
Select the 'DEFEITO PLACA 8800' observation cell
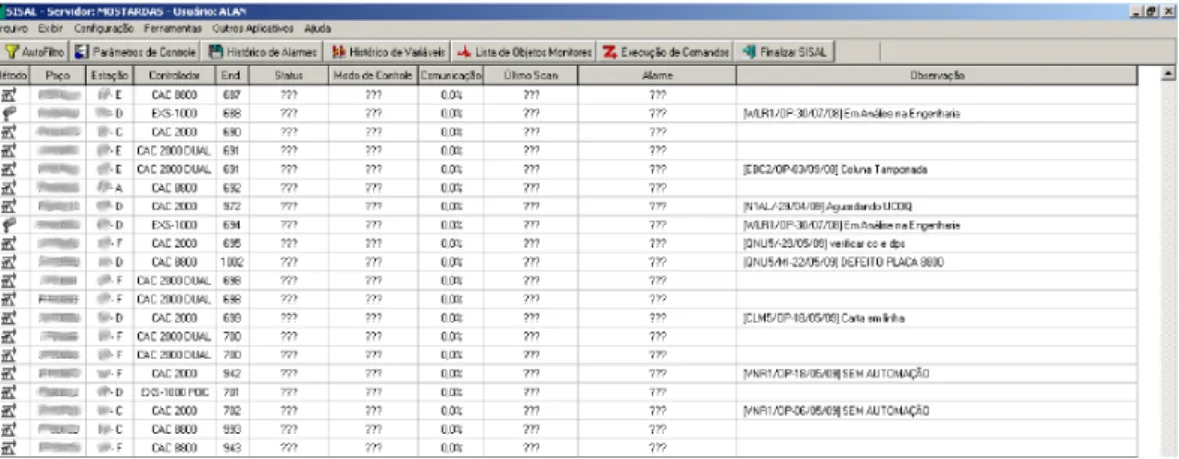pos(937,262)
